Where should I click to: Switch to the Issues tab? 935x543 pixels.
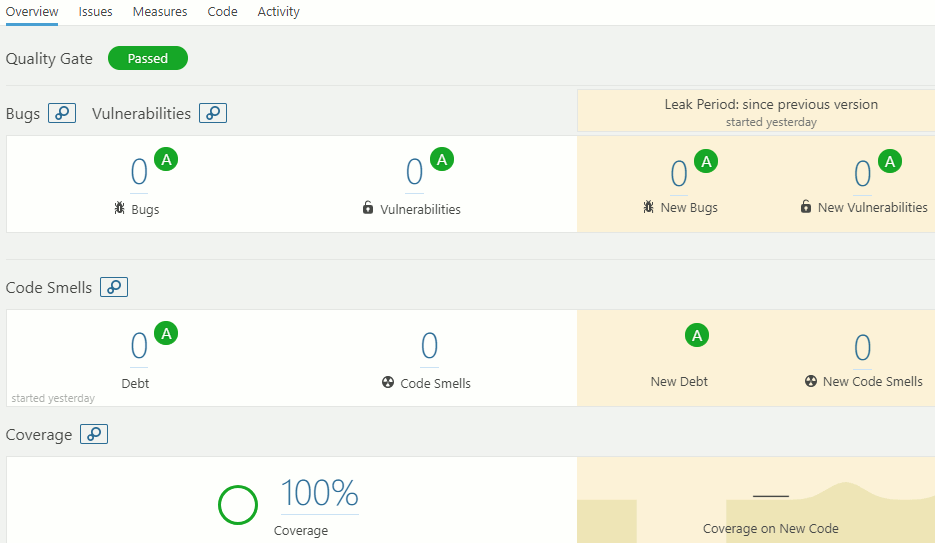(x=96, y=12)
